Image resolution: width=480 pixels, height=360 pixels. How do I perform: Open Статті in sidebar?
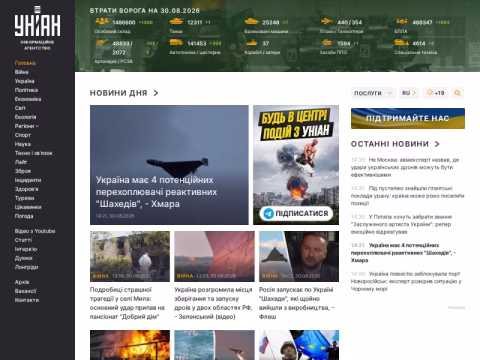point(23,240)
